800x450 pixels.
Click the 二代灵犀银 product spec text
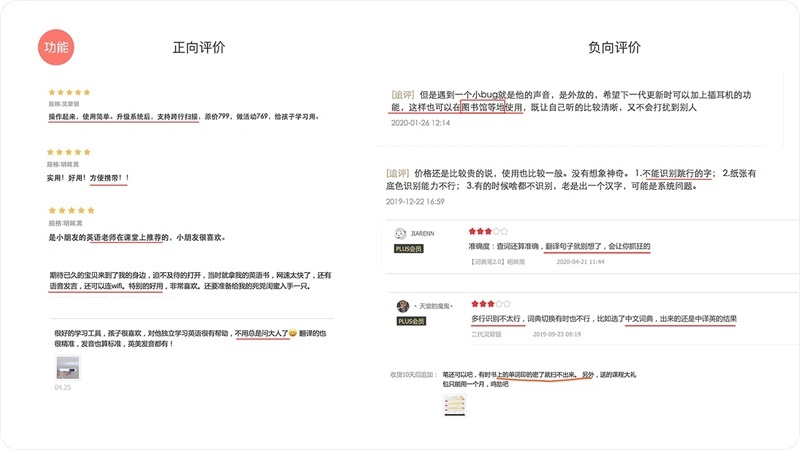[486, 334]
